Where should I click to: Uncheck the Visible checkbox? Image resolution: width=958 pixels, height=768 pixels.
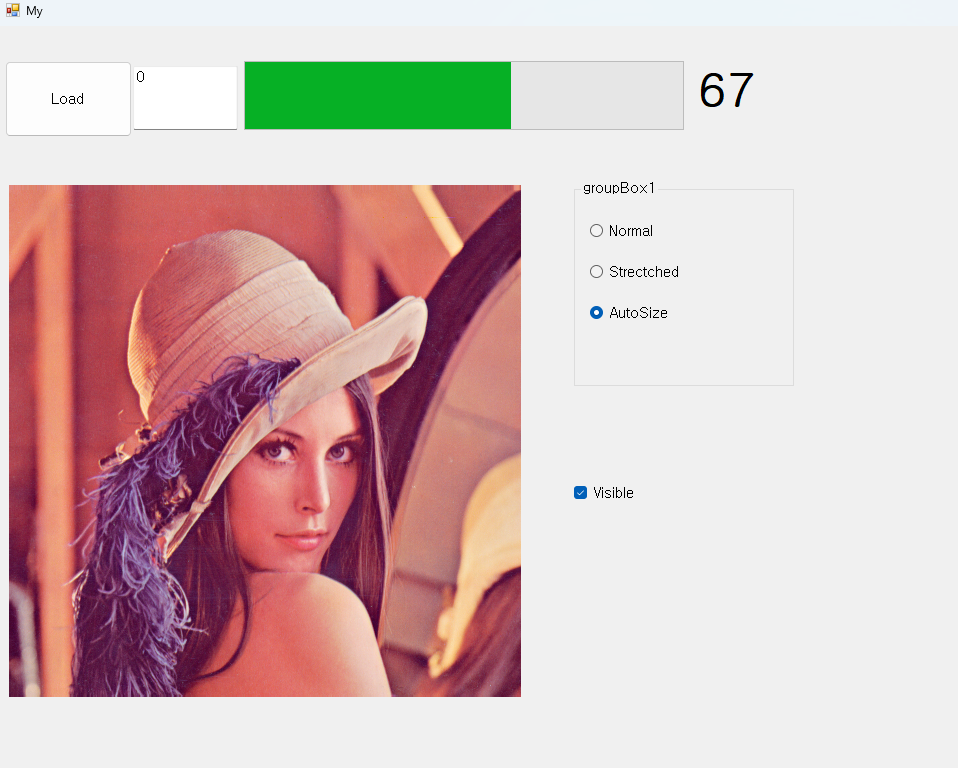(x=604, y=493)
